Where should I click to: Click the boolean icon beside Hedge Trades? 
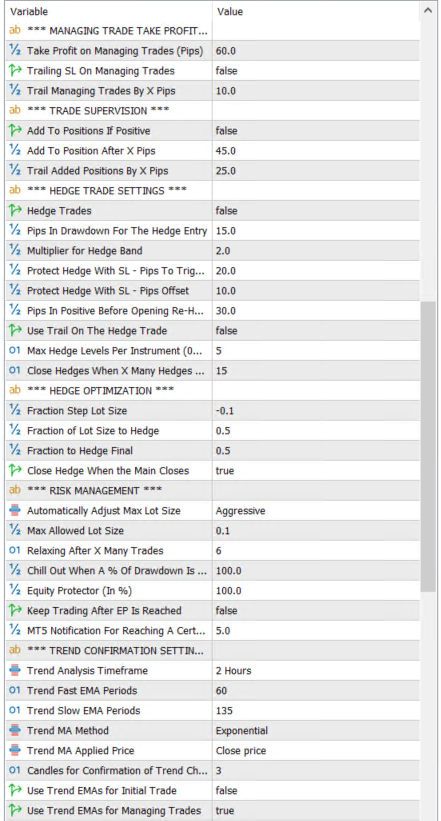[x=15, y=211]
